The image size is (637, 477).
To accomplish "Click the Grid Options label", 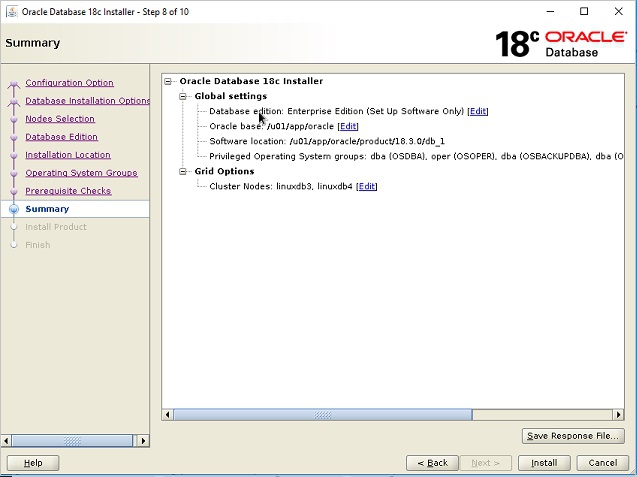I will click(x=224, y=171).
